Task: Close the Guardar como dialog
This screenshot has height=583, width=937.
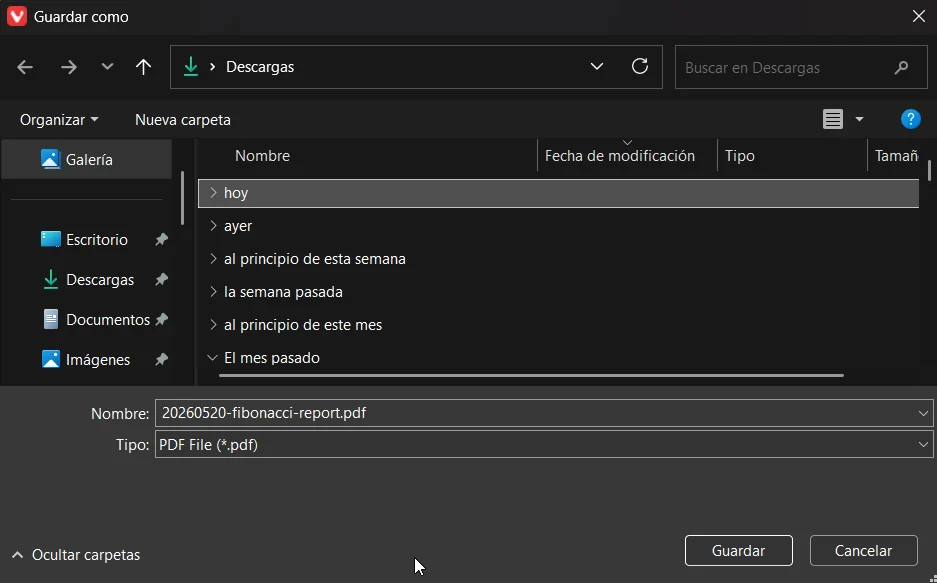Action: [919, 16]
